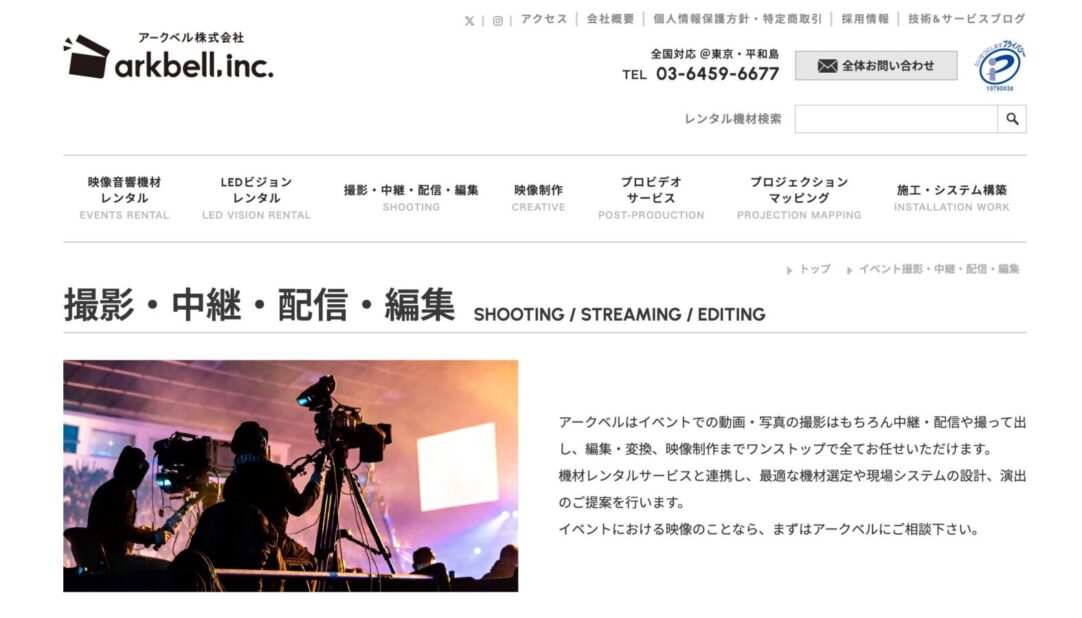Select 映像音響機材レンタル menu item
This screenshot has width=1082, height=618.
point(124,197)
